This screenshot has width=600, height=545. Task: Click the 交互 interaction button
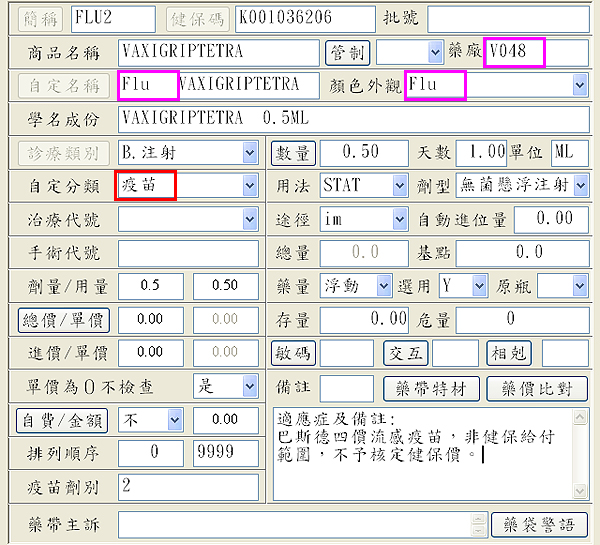click(x=406, y=353)
